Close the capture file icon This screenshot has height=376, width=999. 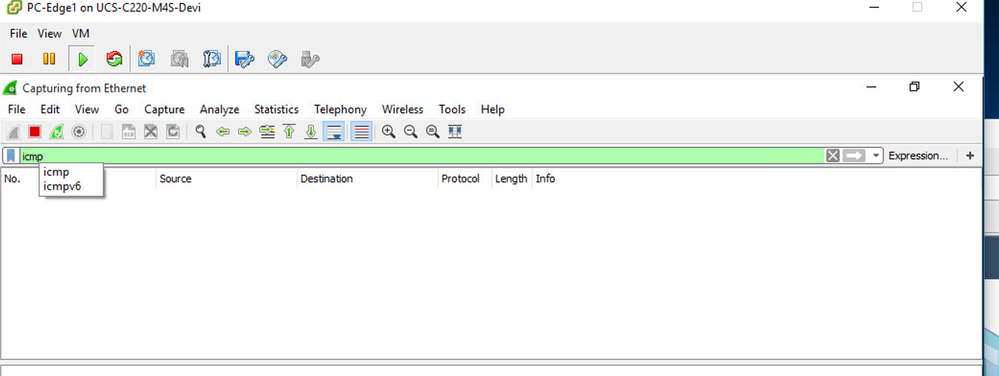click(x=150, y=132)
